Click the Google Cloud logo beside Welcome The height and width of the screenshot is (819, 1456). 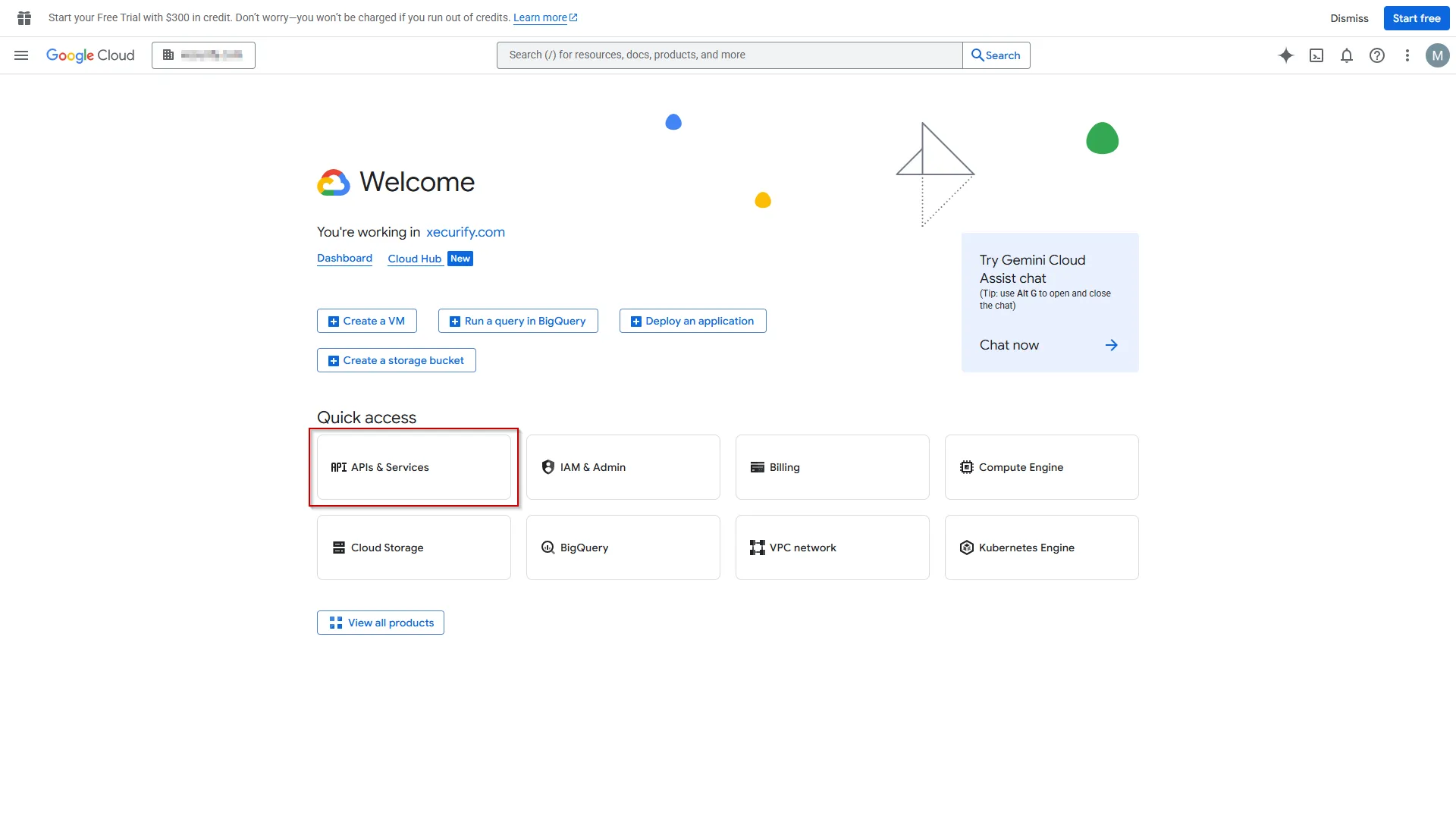pos(334,182)
